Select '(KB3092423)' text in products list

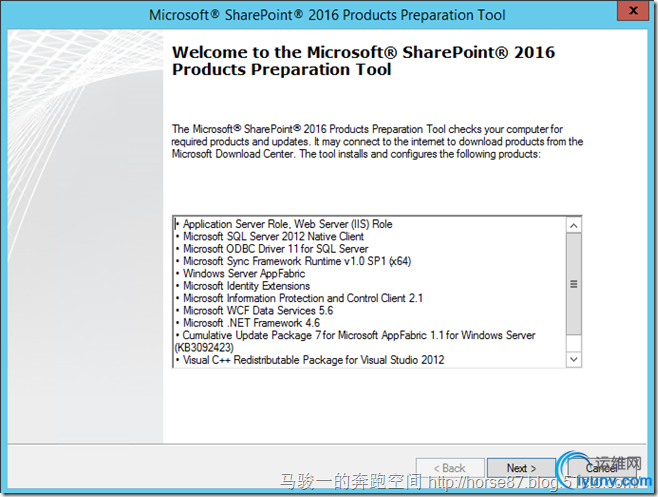click(204, 348)
